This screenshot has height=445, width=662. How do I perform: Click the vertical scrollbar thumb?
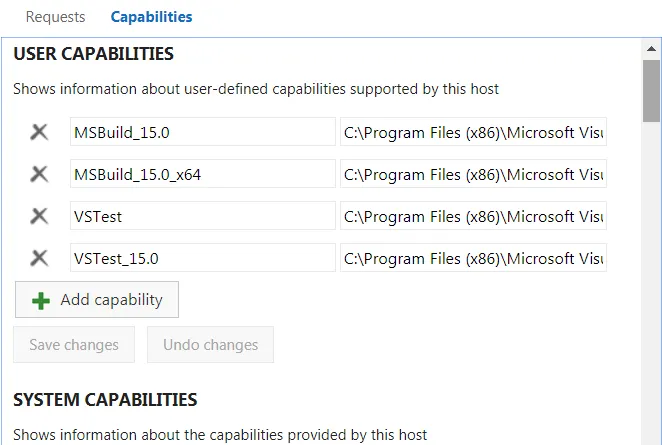tap(651, 90)
